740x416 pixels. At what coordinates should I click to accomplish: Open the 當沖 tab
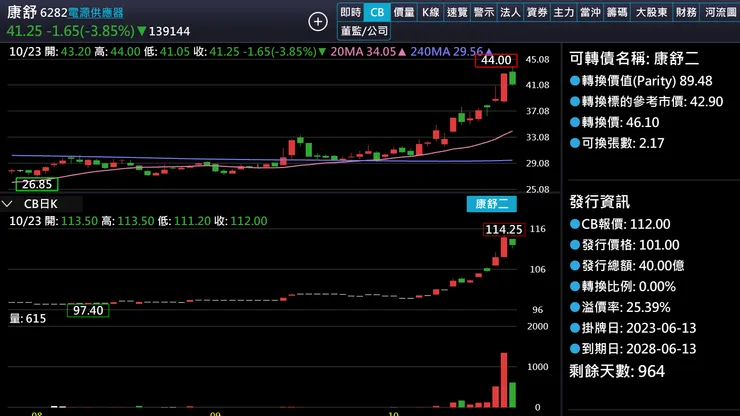[x=590, y=12]
